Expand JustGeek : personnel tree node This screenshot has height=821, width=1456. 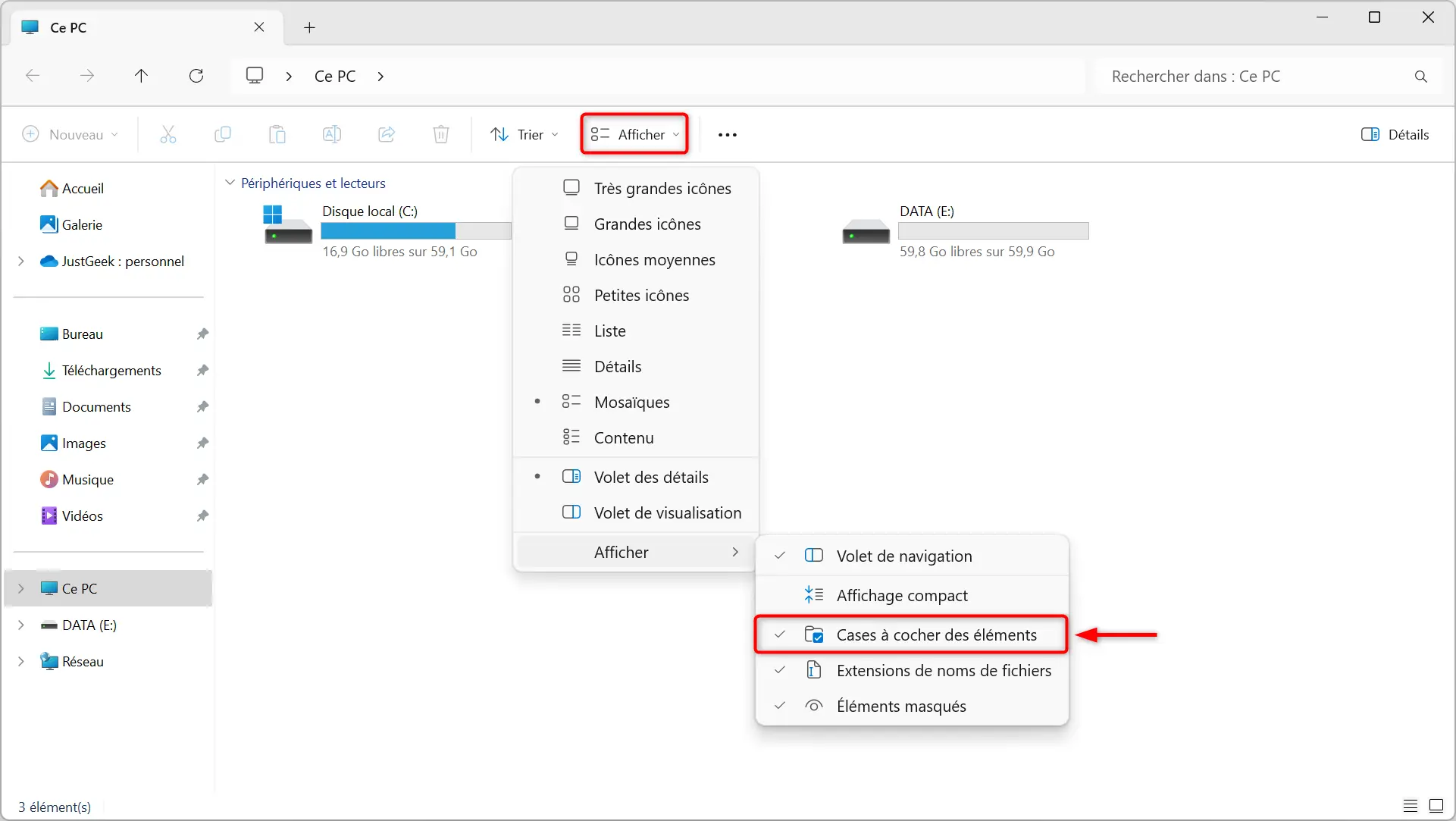pos(21,261)
